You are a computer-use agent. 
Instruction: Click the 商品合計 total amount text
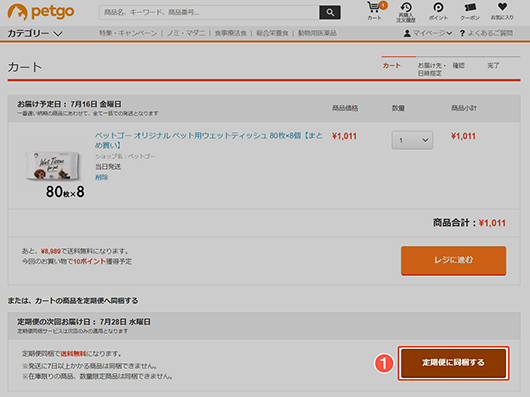[469, 223]
